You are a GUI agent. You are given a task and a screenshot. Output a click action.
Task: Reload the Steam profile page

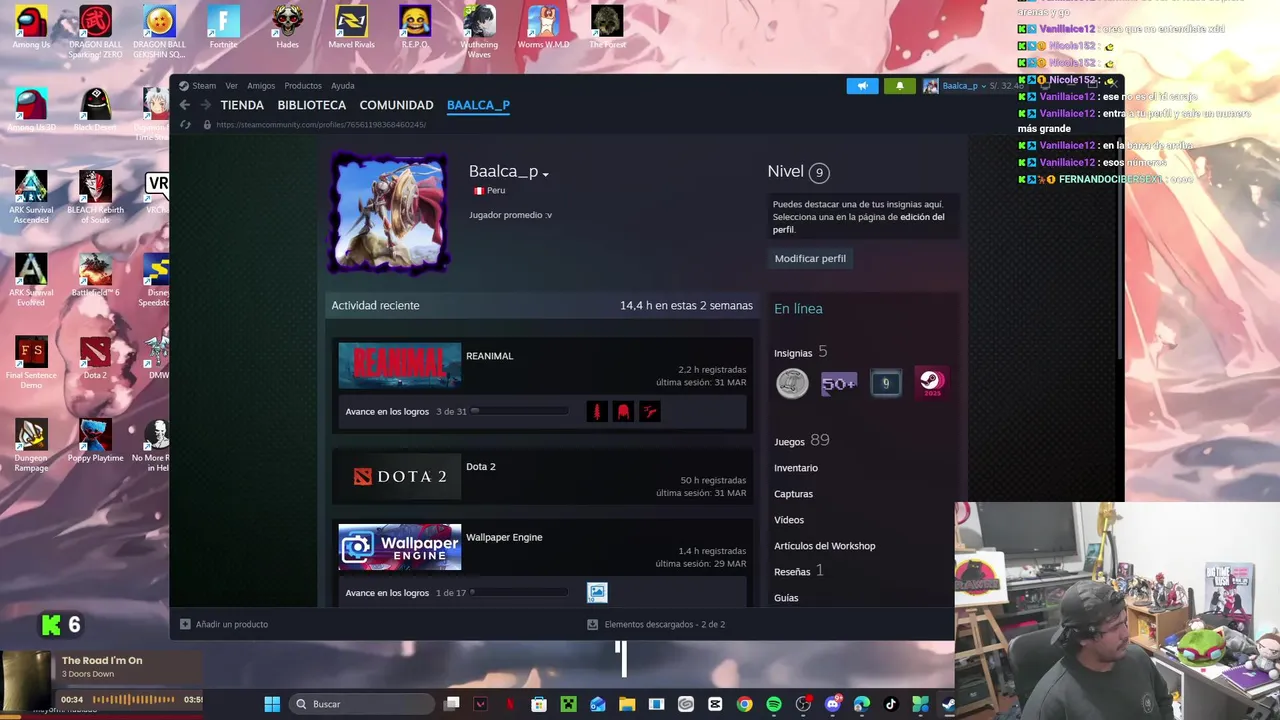(185, 125)
